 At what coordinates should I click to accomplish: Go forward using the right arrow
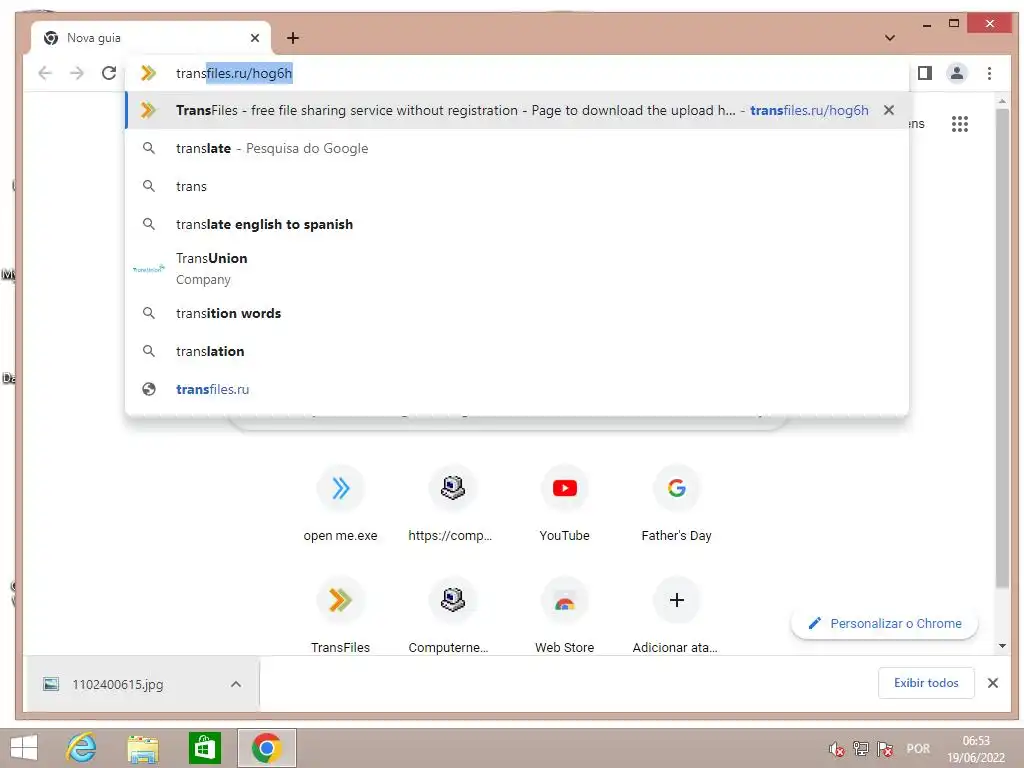pos(76,73)
